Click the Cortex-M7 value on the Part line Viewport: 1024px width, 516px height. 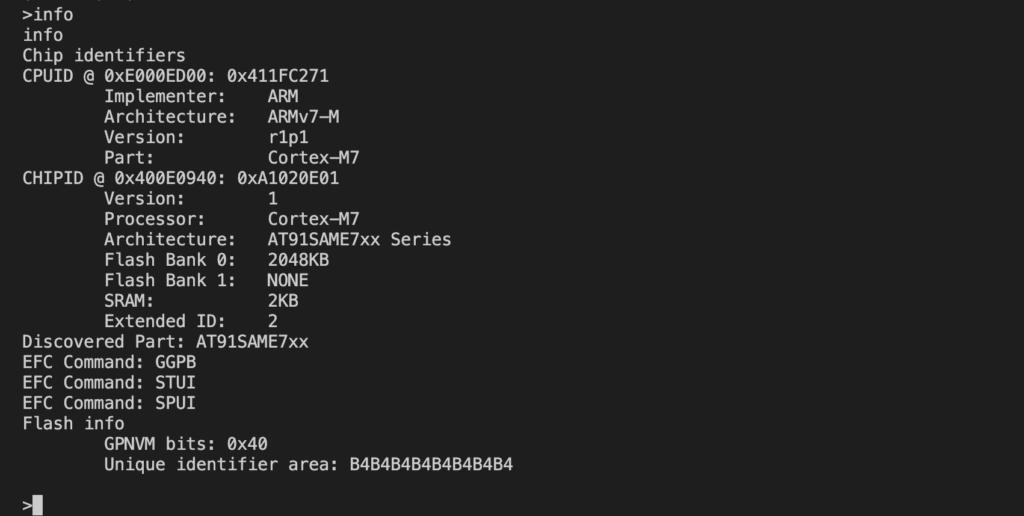point(313,158)
